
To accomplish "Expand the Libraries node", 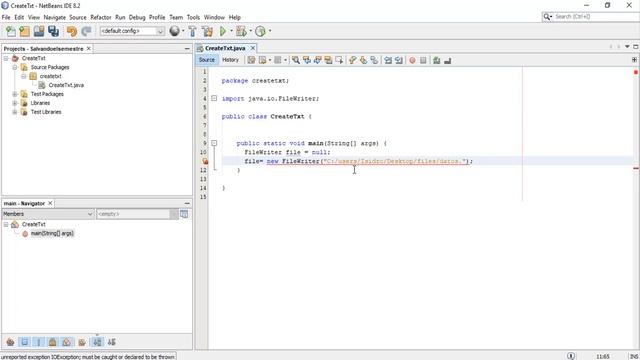I will click(x=15, y=103).
